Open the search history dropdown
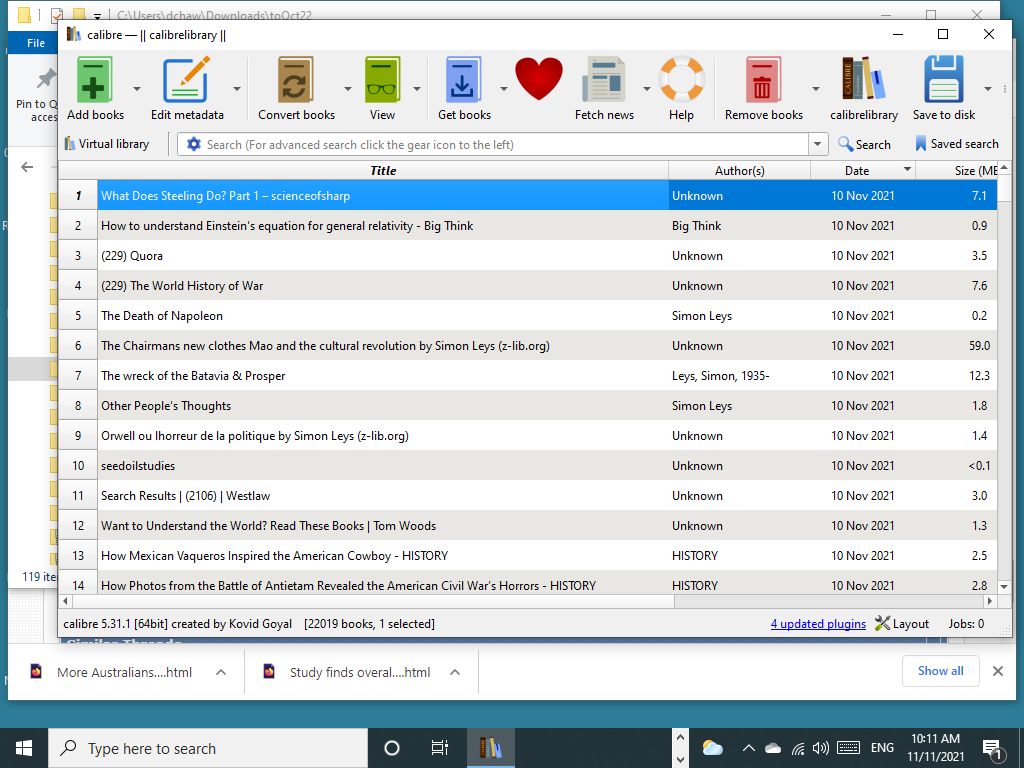The height and width of the screenshot is (768, 1024). tap(817, 144)
